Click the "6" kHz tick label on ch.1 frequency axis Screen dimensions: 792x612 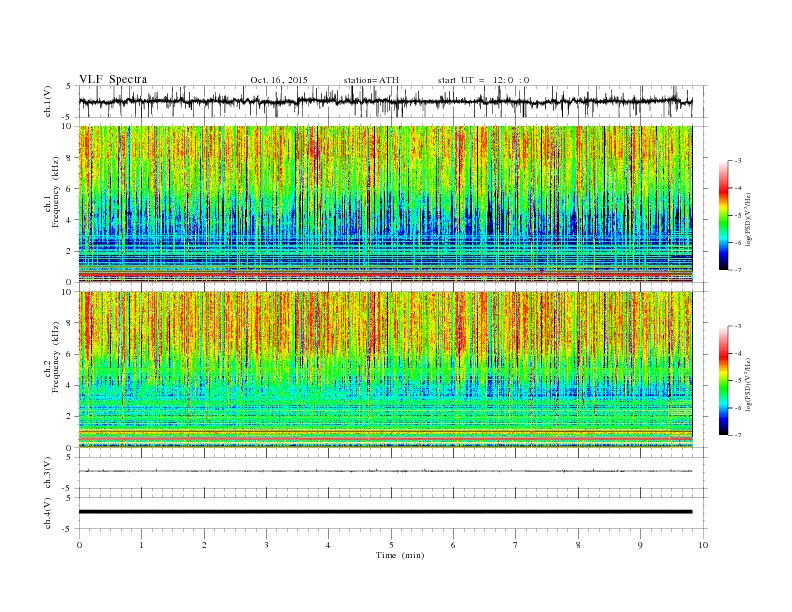[x=69, y=189]
